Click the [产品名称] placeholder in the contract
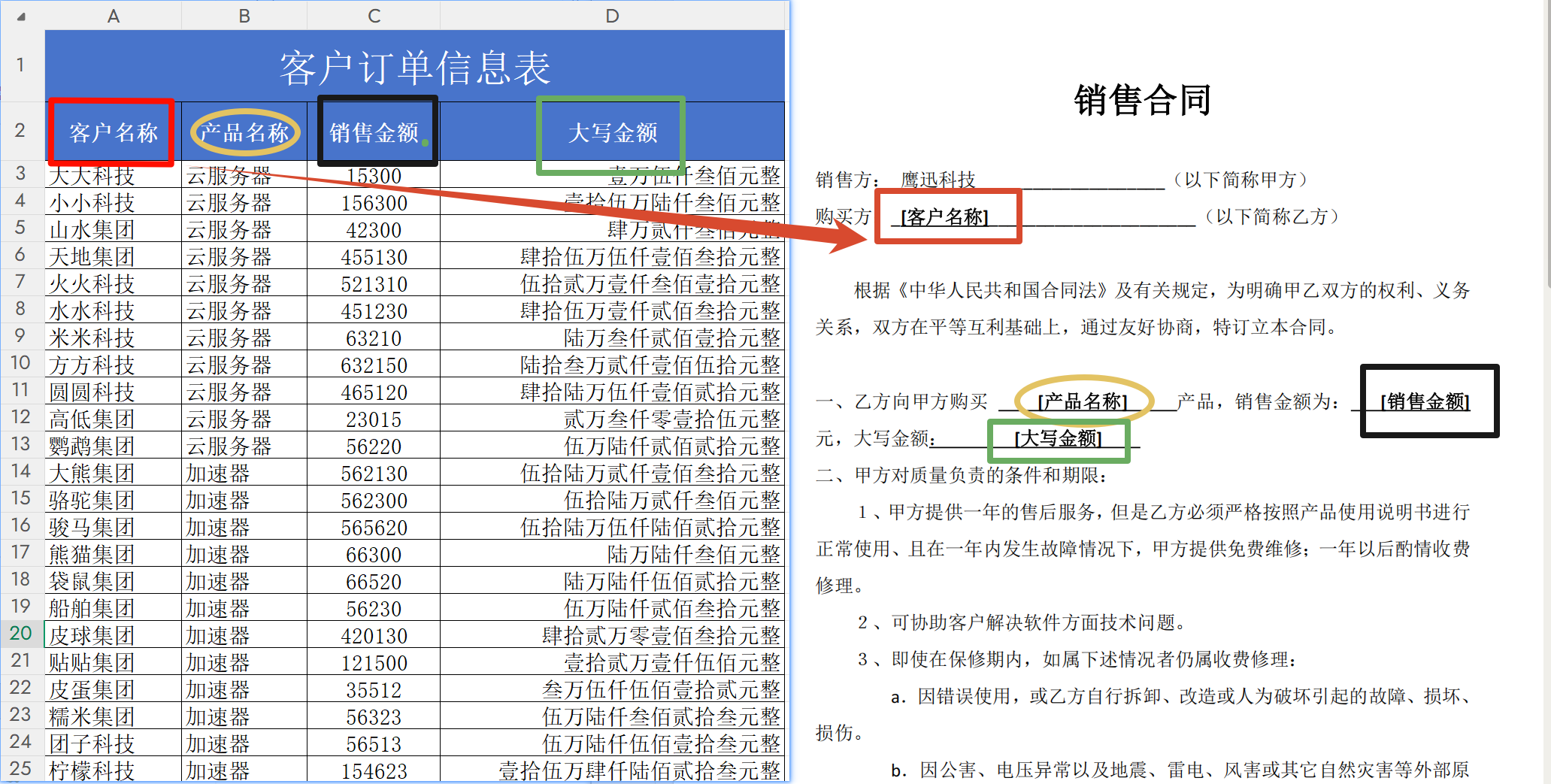This screenshot has width=1551, height=784. (1081, 401)
